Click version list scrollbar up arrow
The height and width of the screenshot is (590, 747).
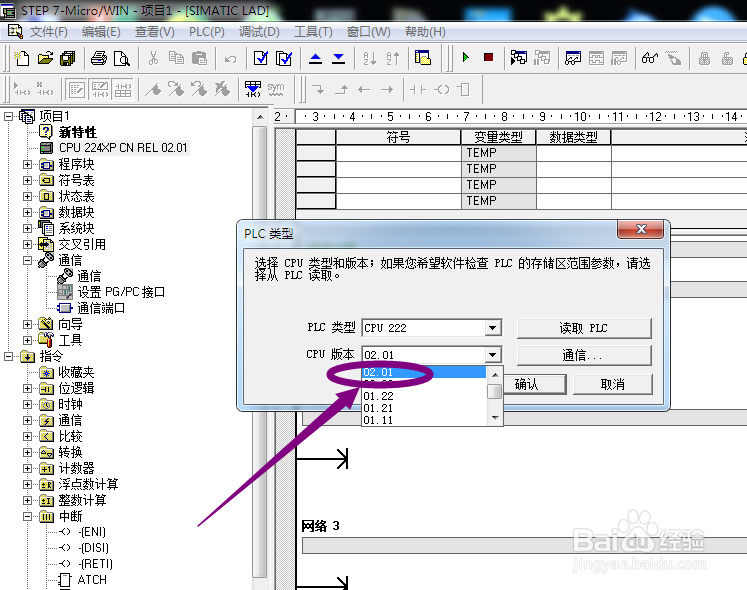pos(495,375)
